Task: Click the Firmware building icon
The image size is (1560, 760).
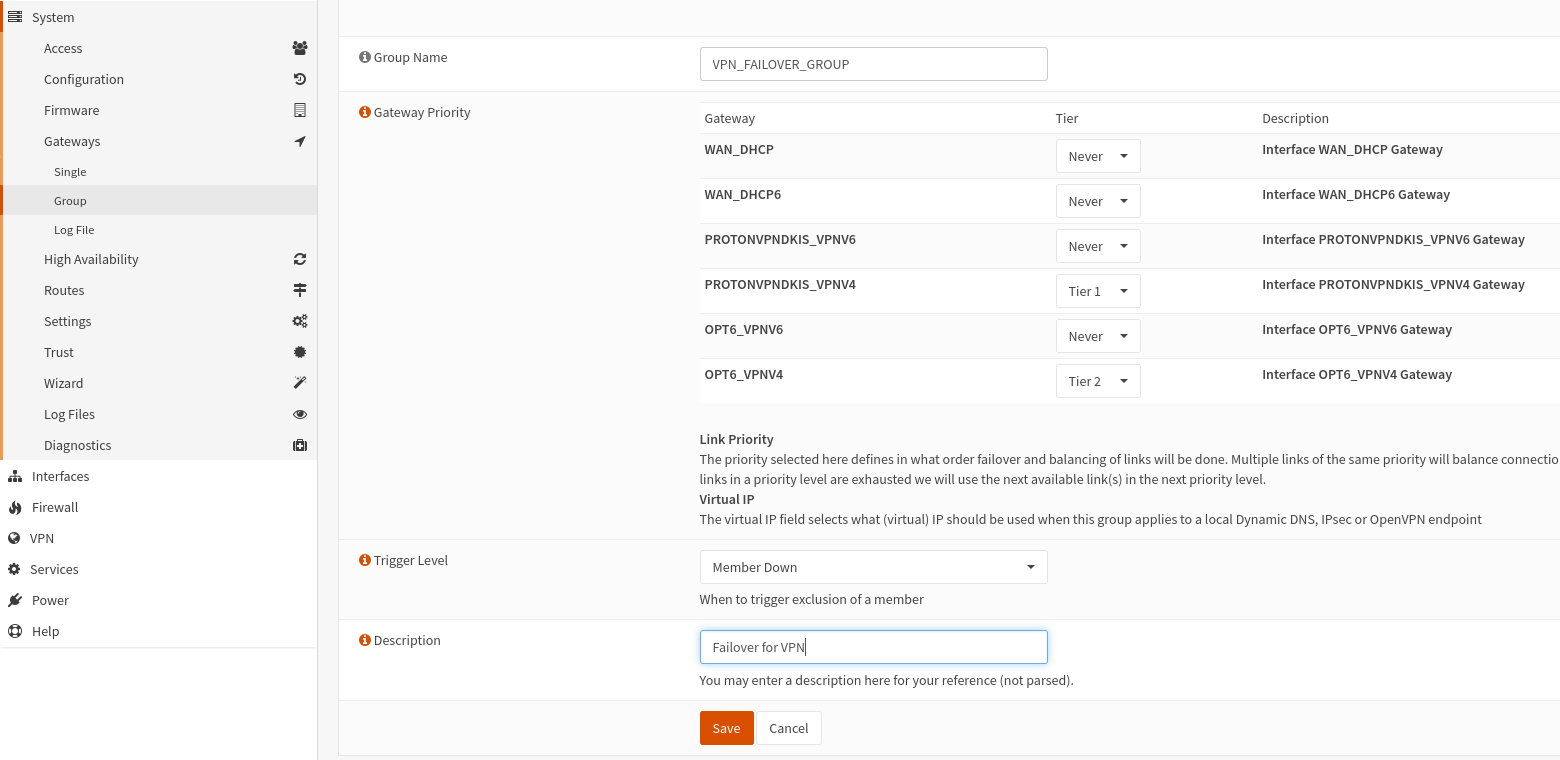Action: (299, 110)
